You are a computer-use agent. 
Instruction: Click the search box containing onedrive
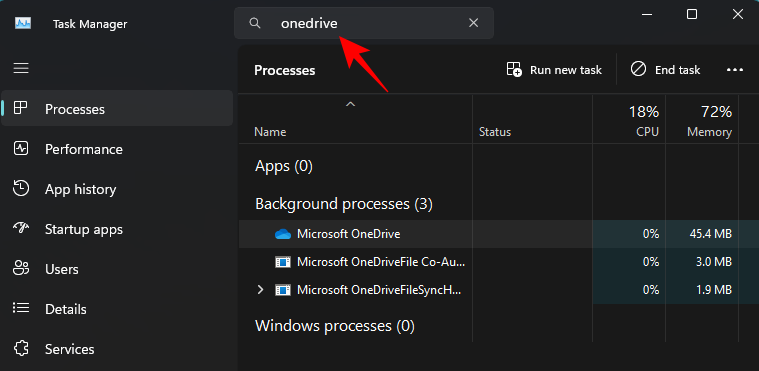364,23
